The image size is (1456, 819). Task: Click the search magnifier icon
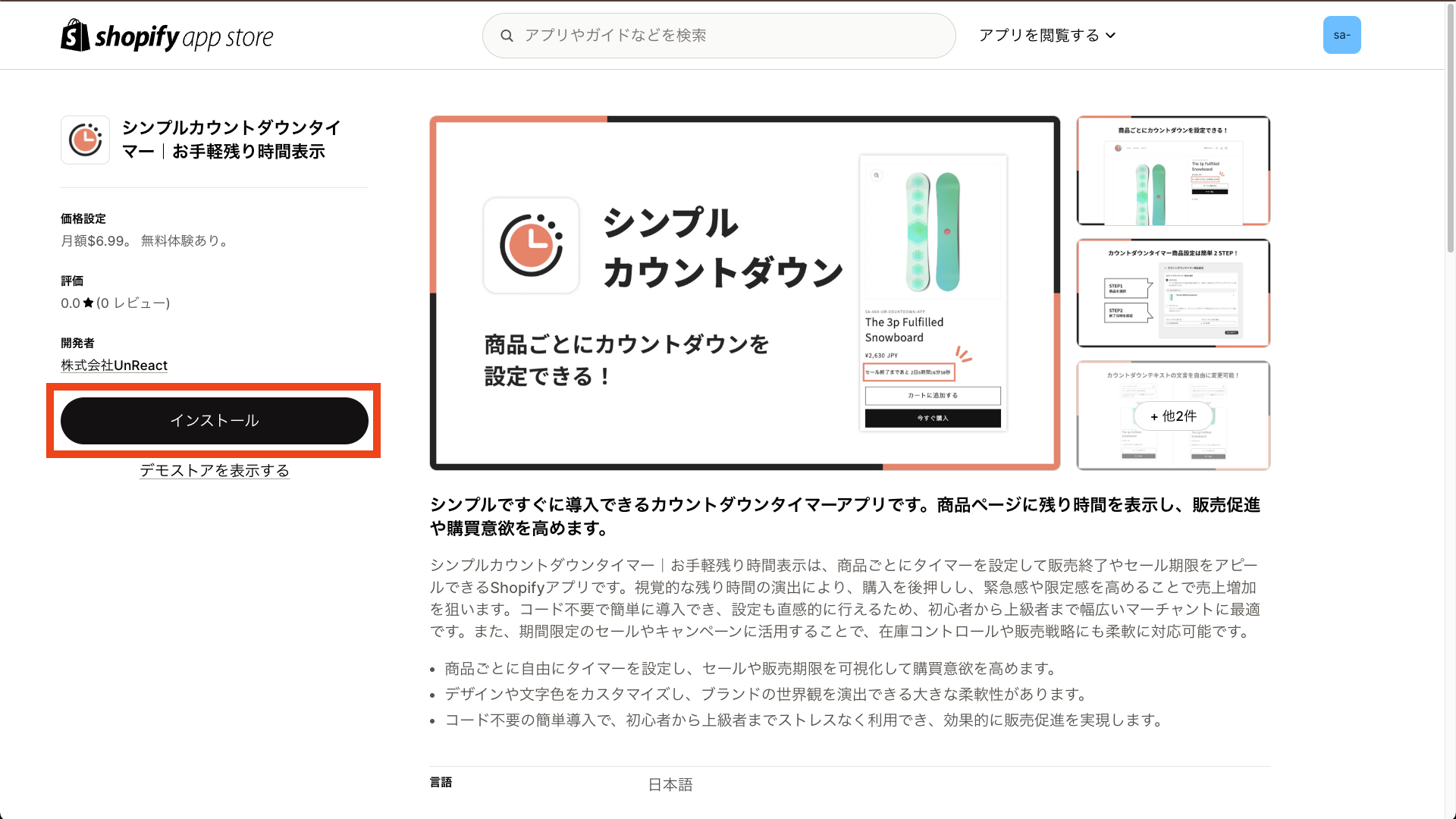point(507,35)
